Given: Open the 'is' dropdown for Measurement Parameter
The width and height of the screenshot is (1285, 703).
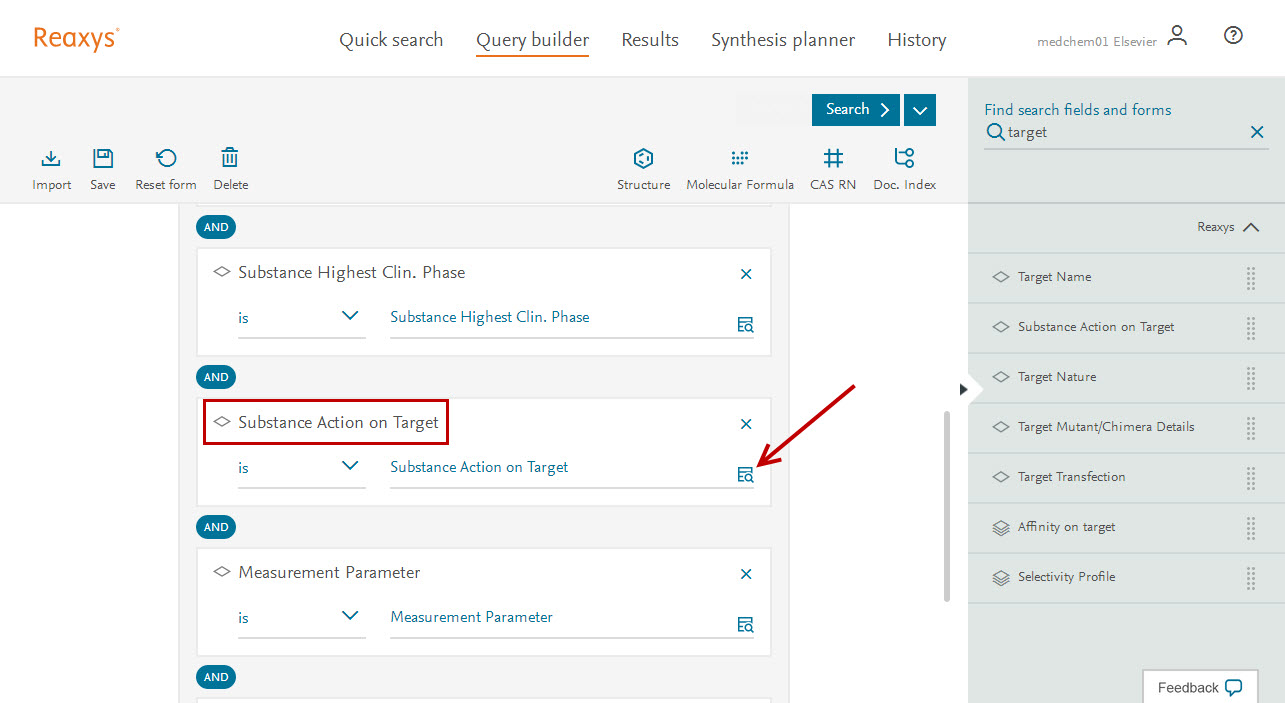Looking at the screenshot, I should pyautogui.click(x=301, y=617).
